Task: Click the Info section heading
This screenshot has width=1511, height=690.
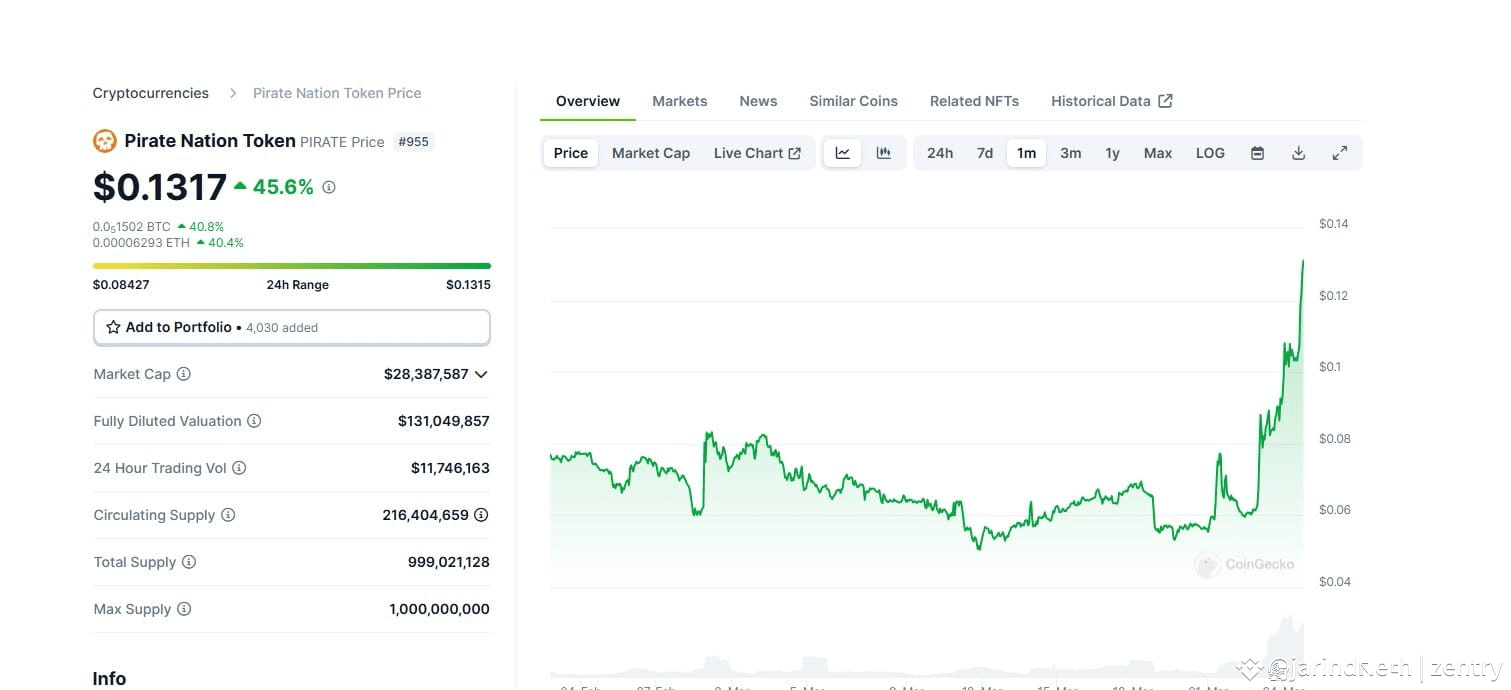Action: coord(109,679)
